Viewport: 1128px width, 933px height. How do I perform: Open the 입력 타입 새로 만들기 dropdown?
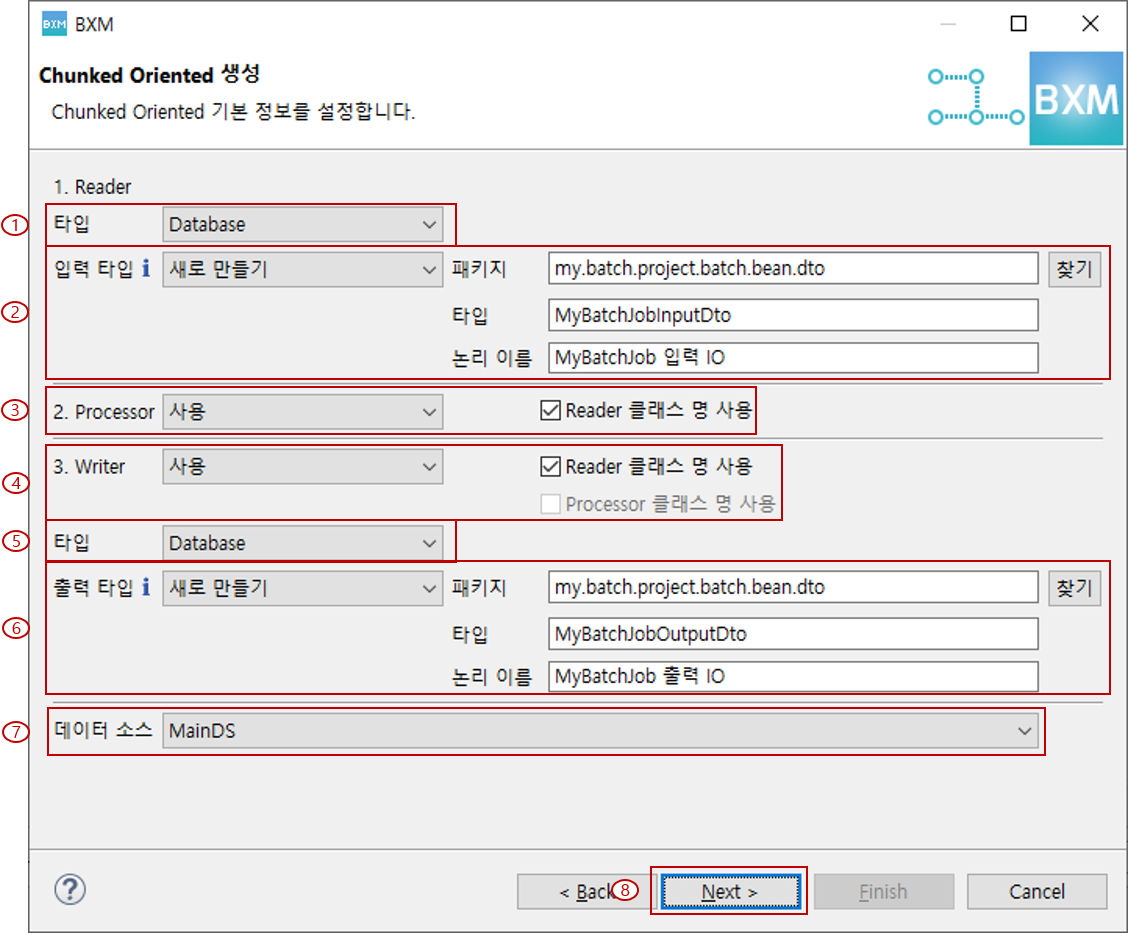430,267
